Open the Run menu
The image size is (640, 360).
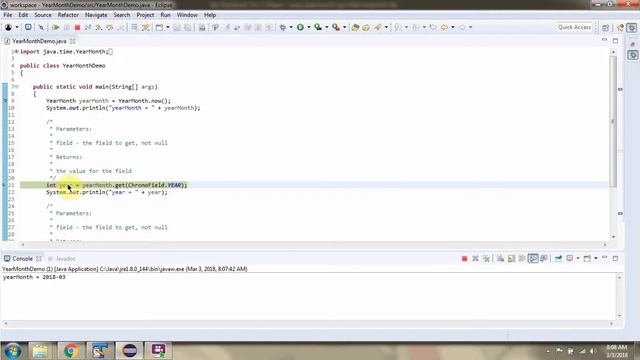click(165, 15)
